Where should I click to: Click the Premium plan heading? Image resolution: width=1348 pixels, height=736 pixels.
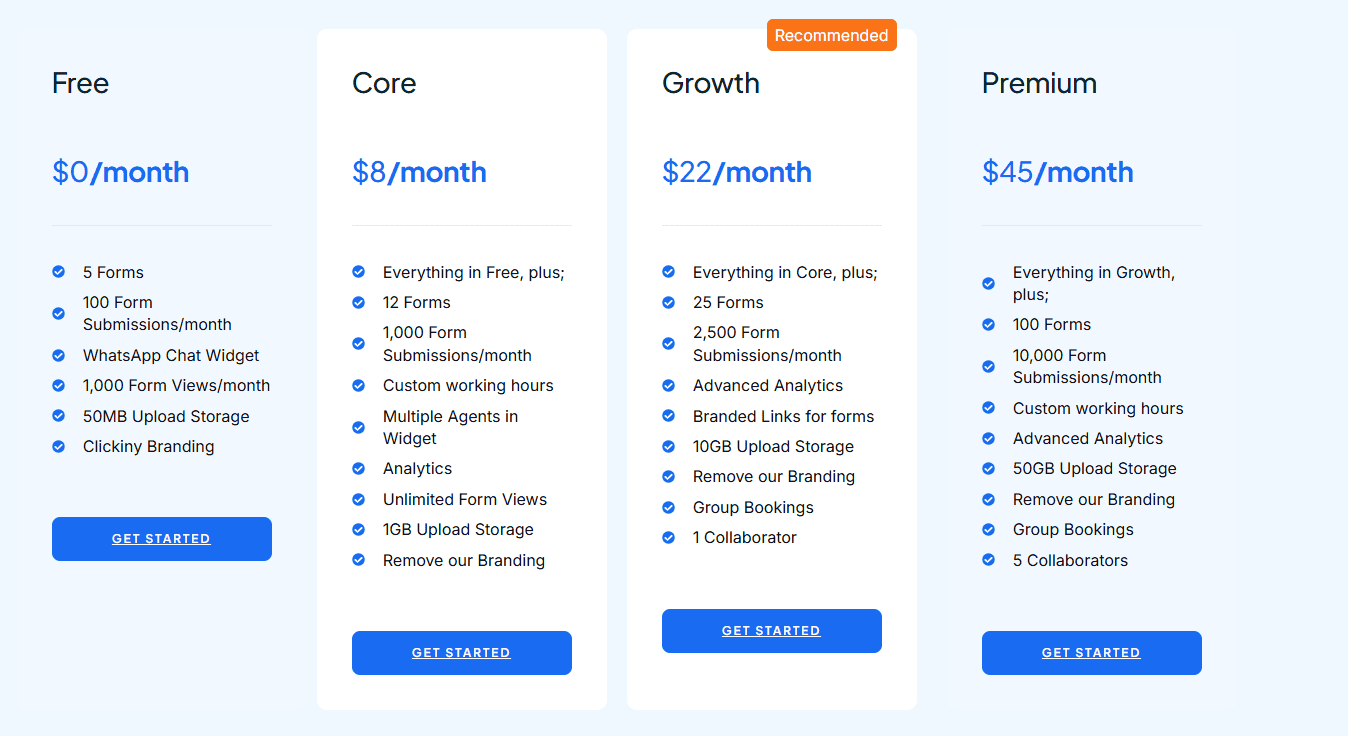1039,83
